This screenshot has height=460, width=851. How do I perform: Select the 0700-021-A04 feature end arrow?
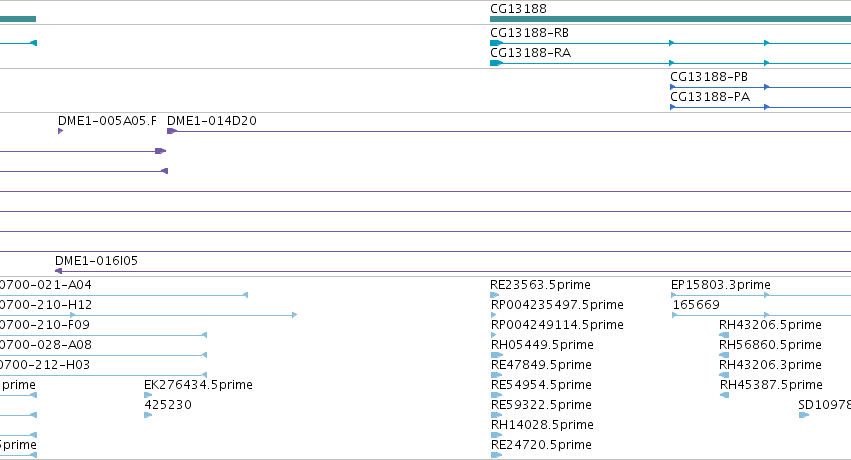(x=245, y=295)
